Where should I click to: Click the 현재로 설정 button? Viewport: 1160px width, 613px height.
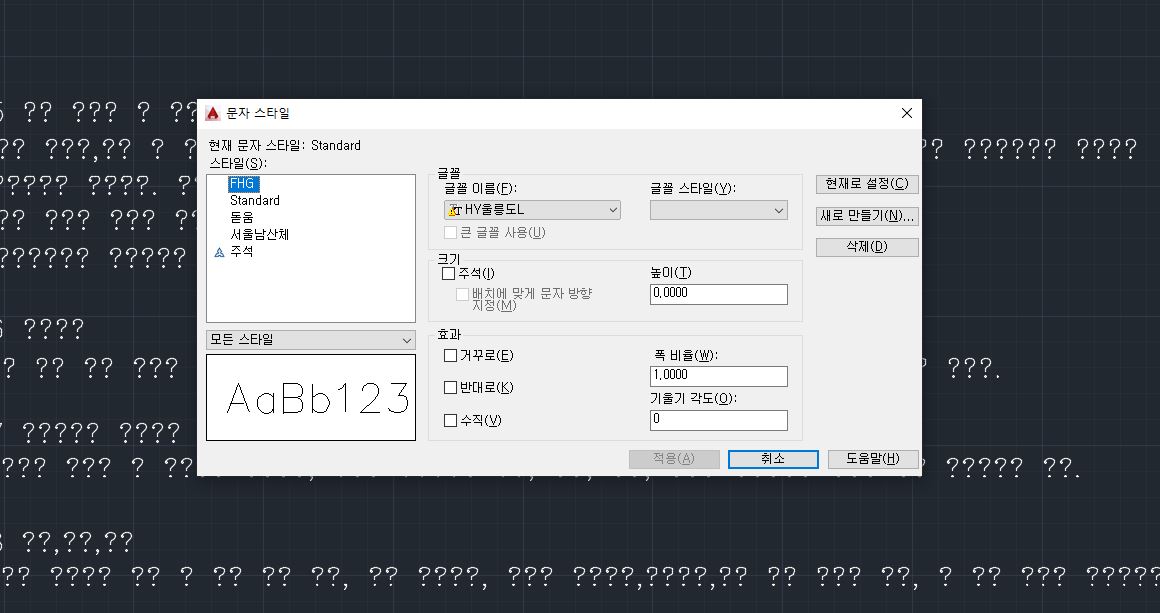[x=866, y=184]
